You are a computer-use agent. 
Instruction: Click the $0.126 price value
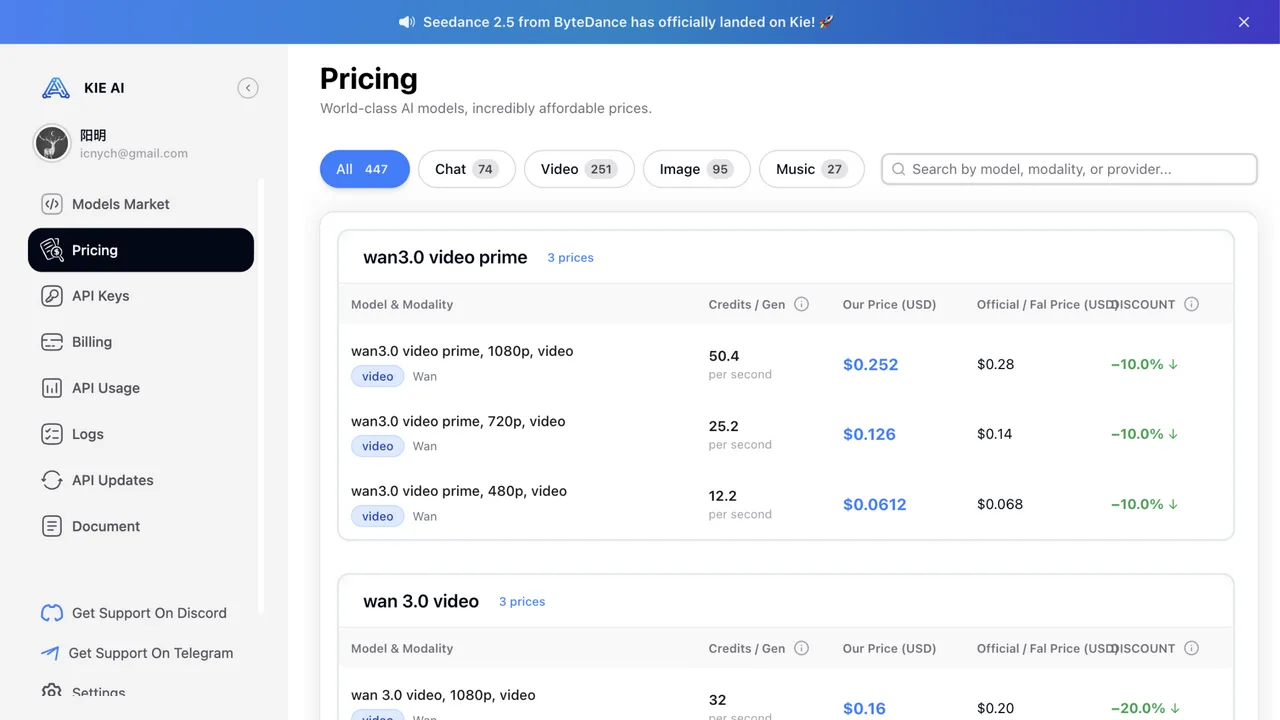[x=869, y=434]
